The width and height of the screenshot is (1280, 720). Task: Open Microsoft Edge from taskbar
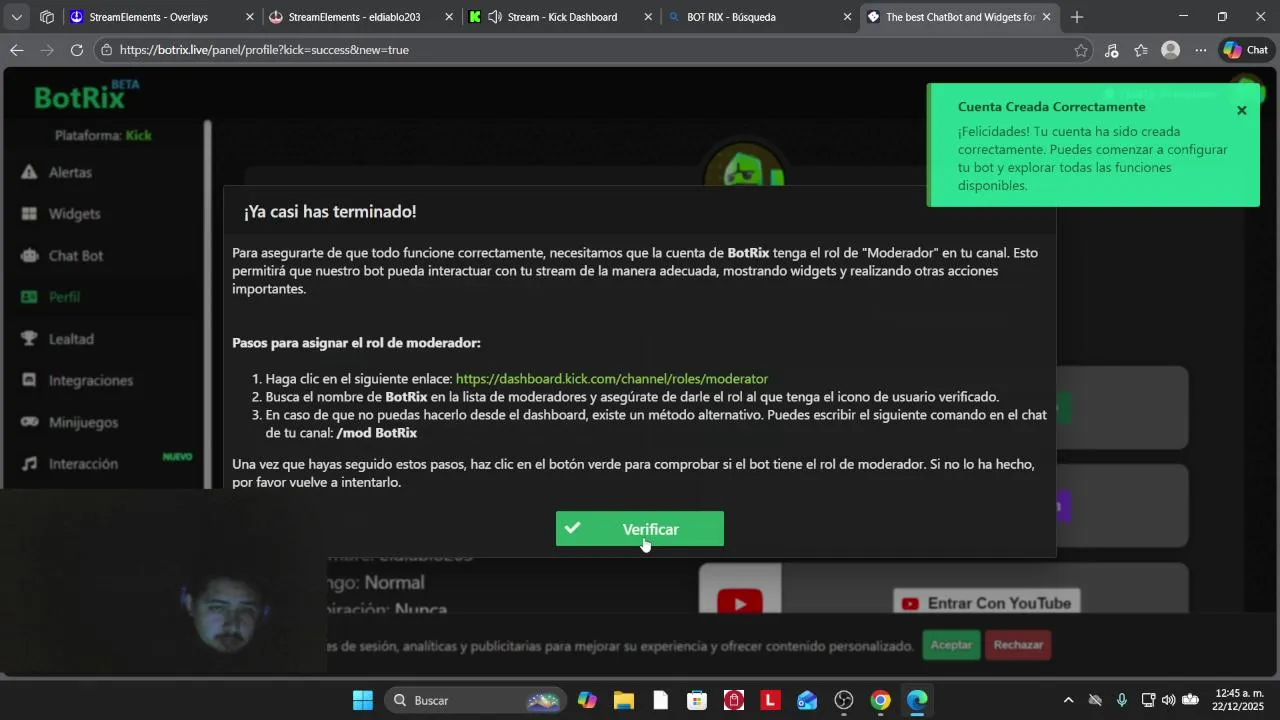pyautogui.click(x=917, y=700)
